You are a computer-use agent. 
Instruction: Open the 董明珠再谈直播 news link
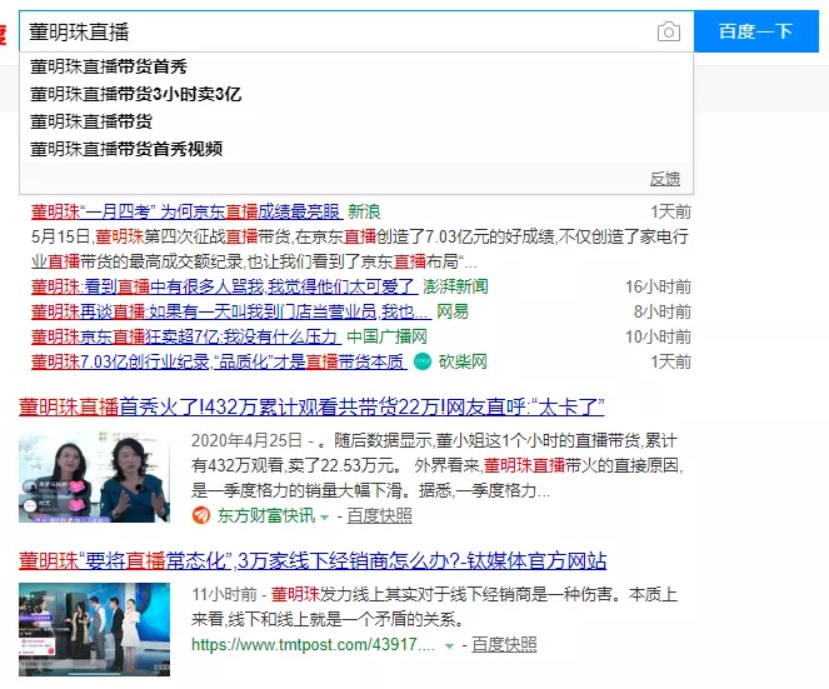231,311
